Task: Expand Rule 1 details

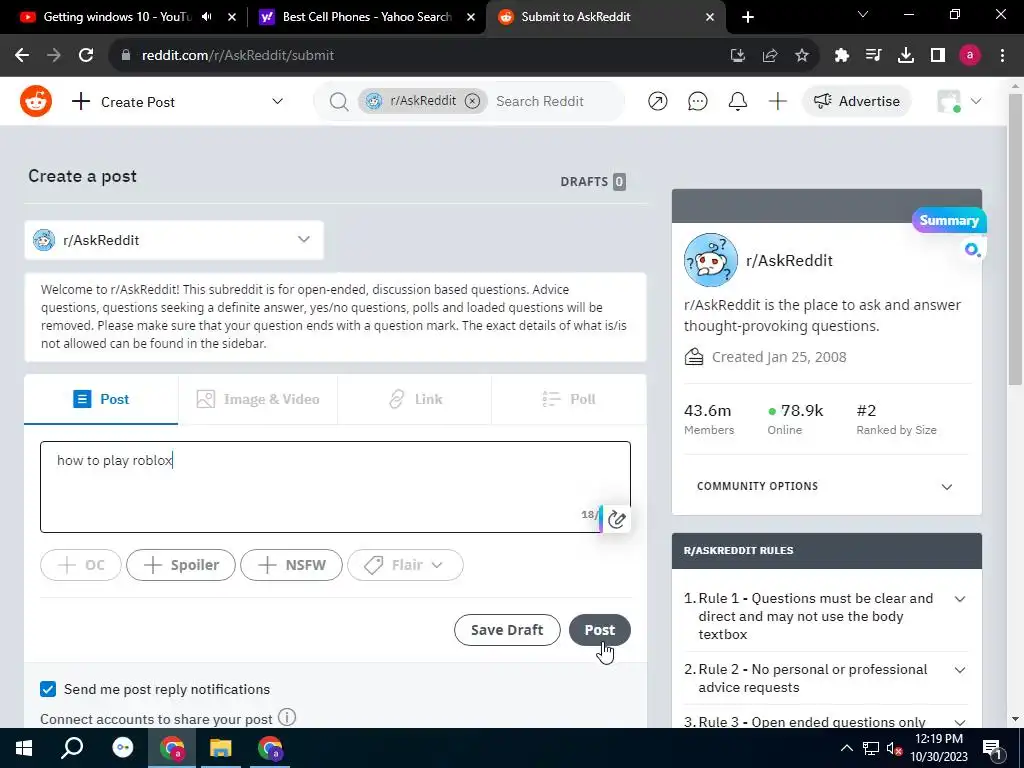Action: 959,599
